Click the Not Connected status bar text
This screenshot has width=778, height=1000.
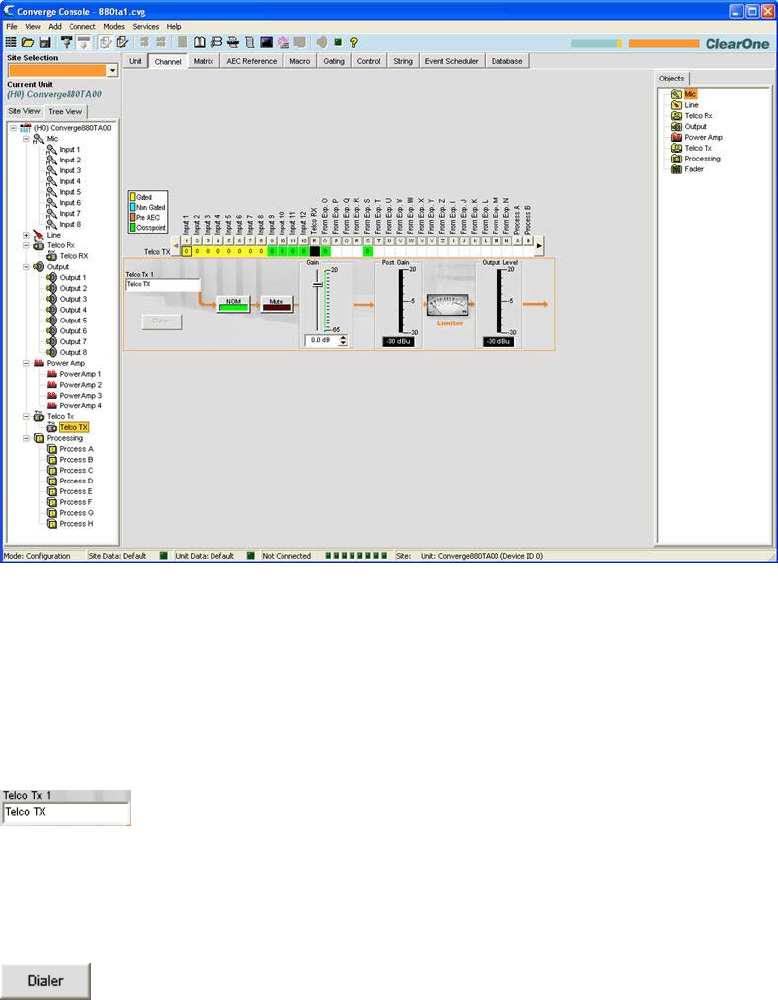click(286, 556)
